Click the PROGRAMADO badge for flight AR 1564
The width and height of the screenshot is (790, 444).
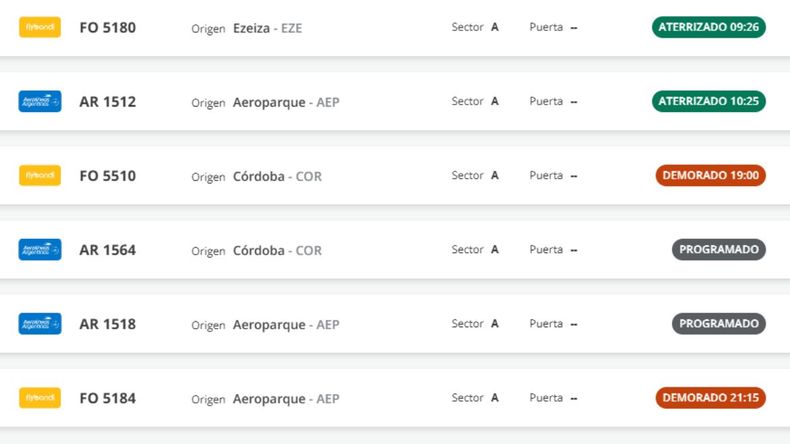[718, 249]
